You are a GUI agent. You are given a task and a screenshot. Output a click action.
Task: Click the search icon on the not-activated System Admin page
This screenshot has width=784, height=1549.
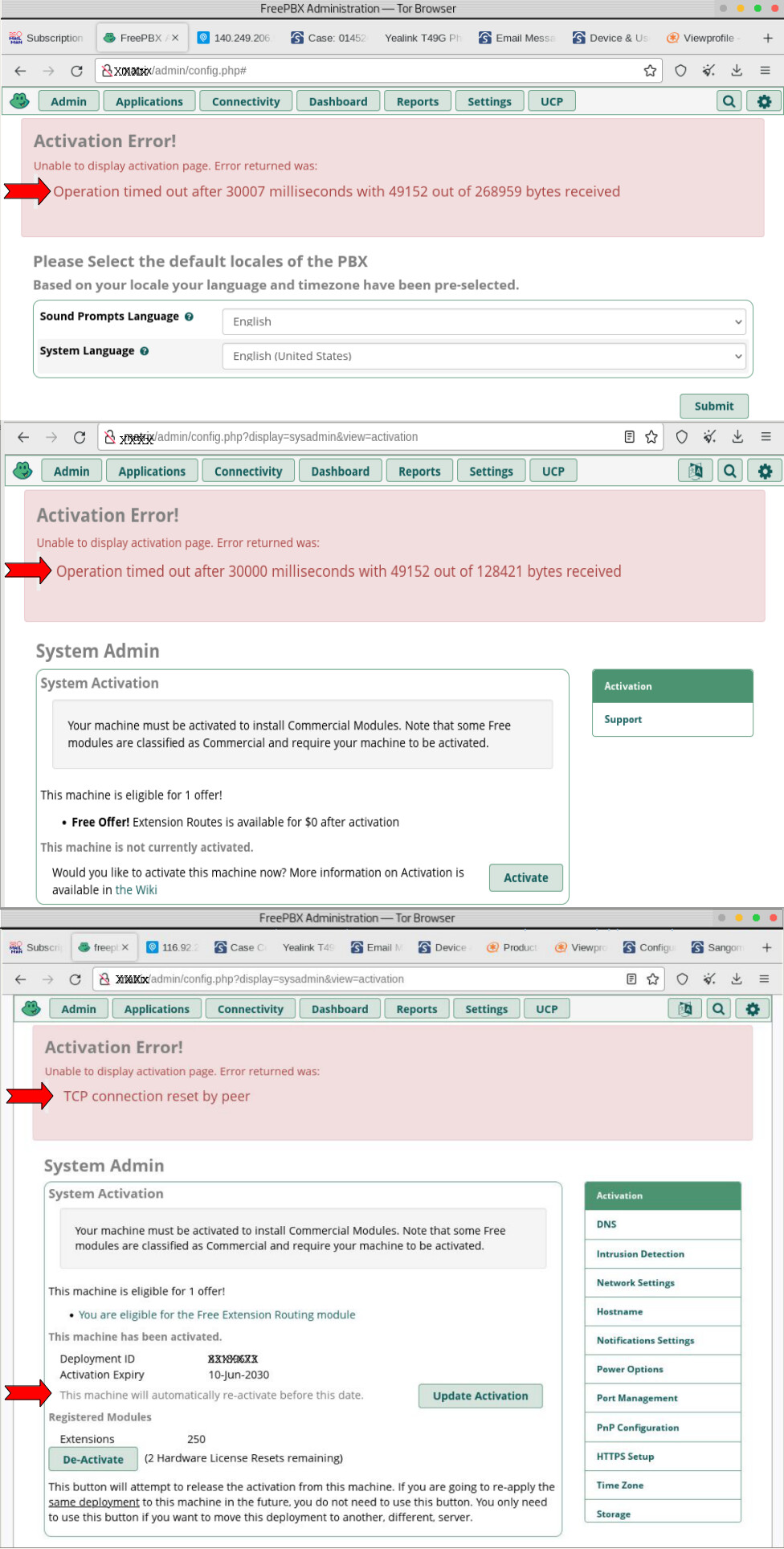[729, 471]
